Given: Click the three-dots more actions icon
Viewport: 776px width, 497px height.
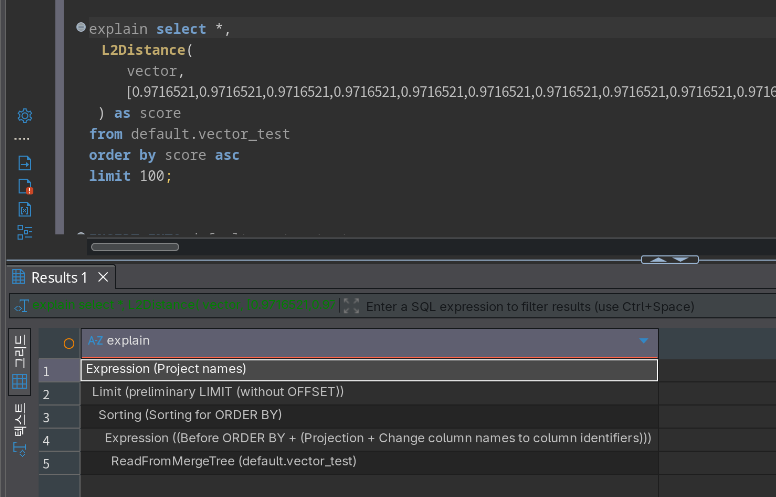Looking at the screenshot, I should pos(22,139).
